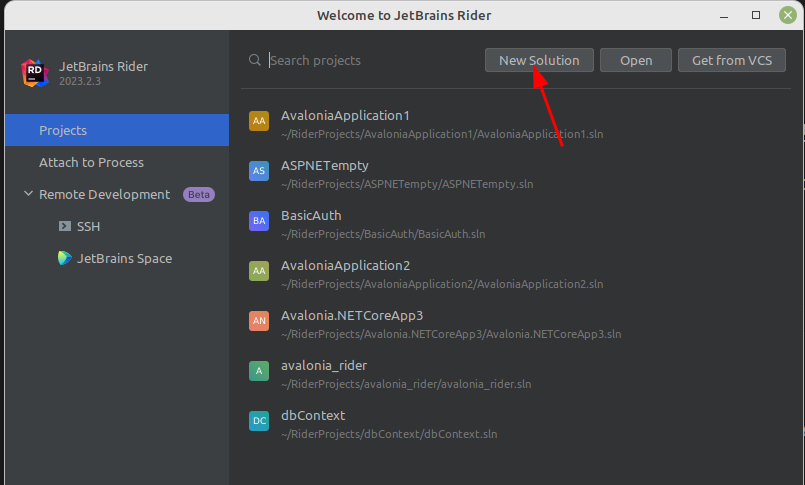Viewport: 805px width, 485px height.
Task: Click the dbContext DC project icon
Action: [x=259, y=421]
